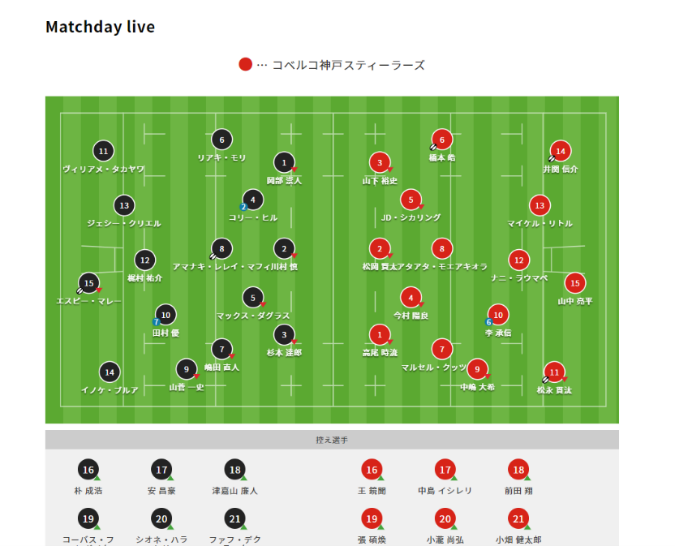675x546 pixels.
Task: Click red number 14 player icon
Action: tap(560, 151)
